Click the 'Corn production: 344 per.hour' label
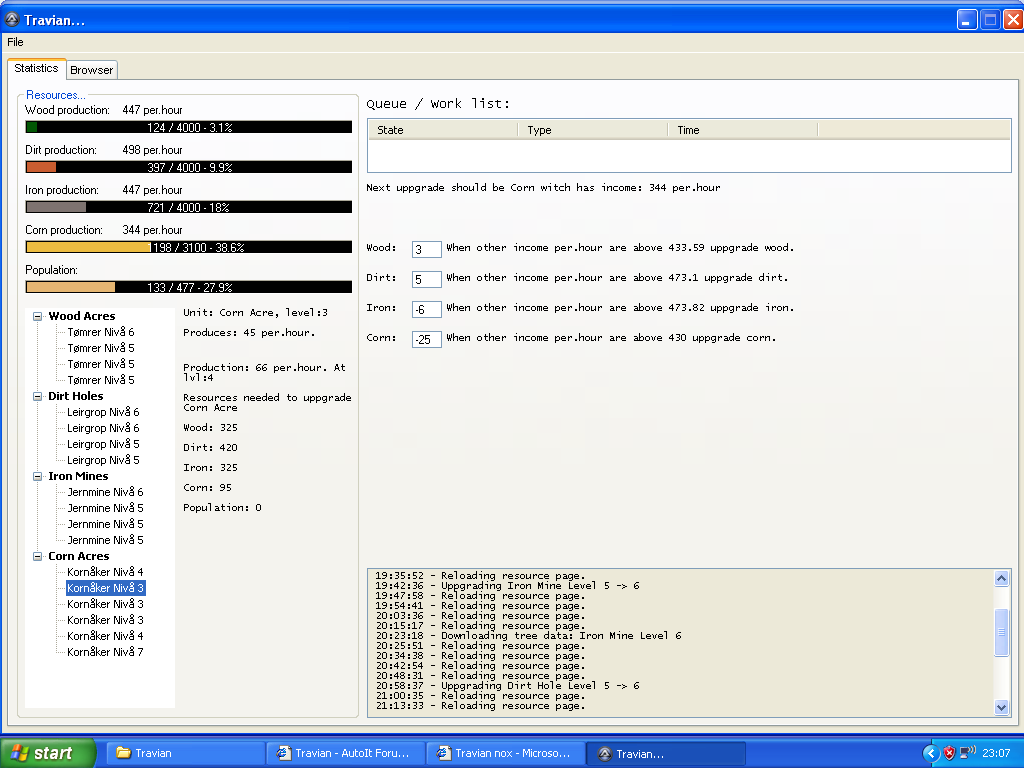The width and height of the screenshot is (1024, 768). pos(104,230)
